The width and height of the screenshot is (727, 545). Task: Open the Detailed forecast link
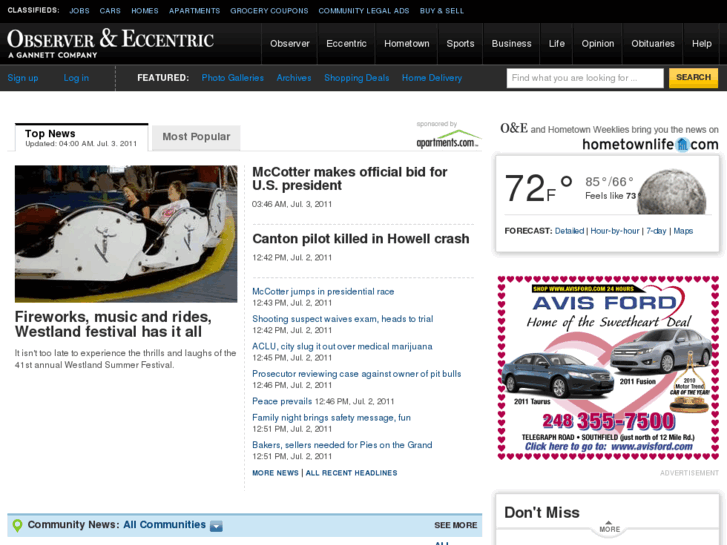click(x=569, y=231)
